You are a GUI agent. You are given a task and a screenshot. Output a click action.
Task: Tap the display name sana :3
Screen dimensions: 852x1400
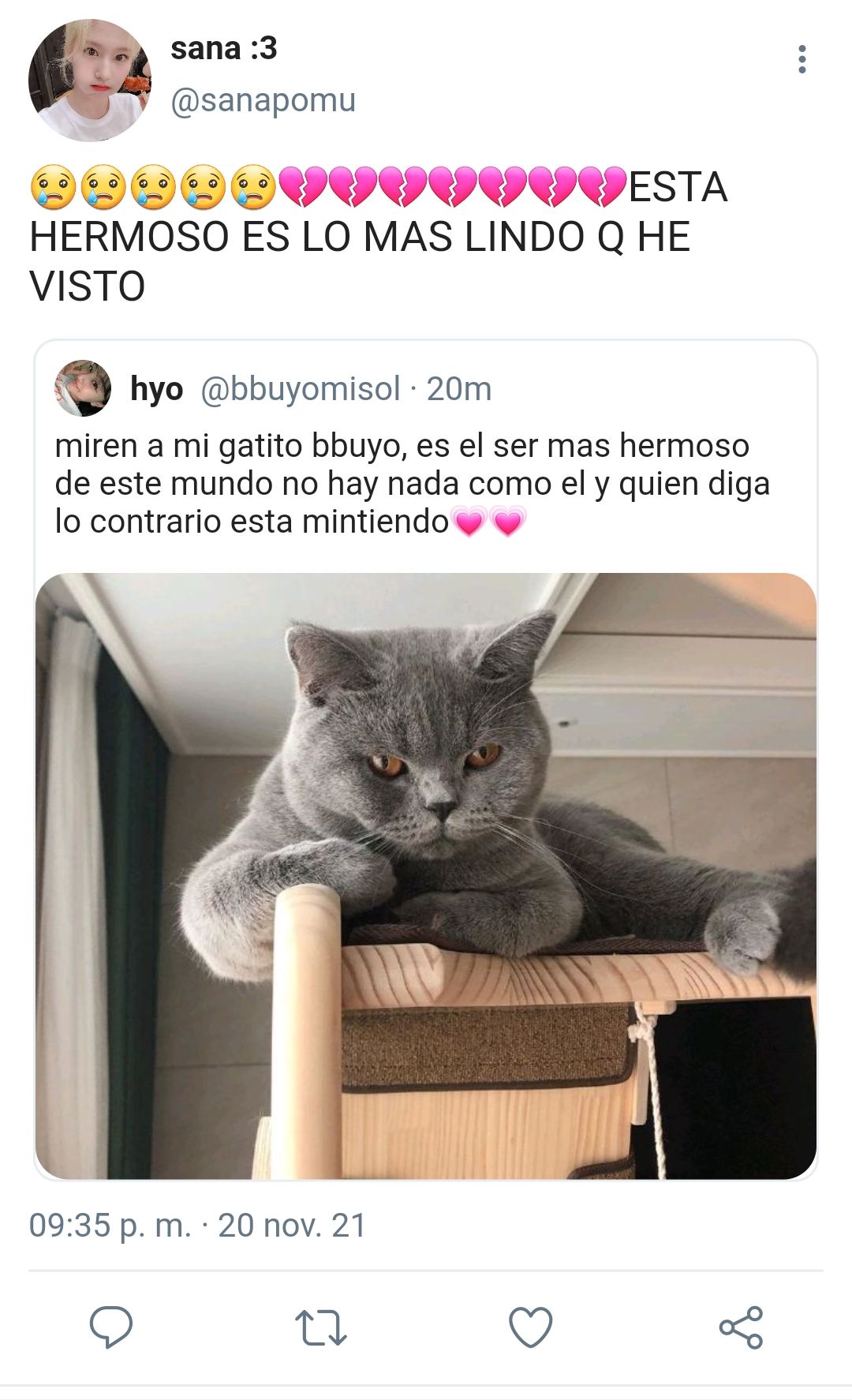(x=224, y=49)
